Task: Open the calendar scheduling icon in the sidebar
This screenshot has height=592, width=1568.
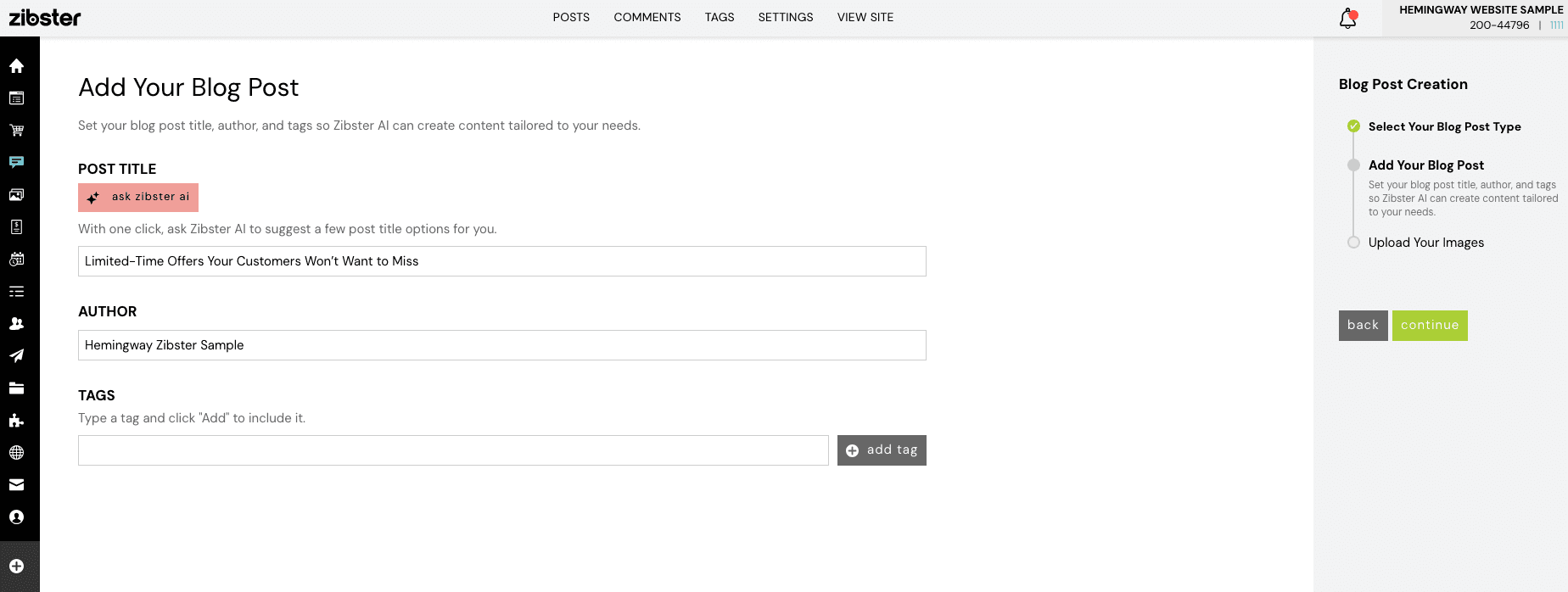Action: point(16,259)
